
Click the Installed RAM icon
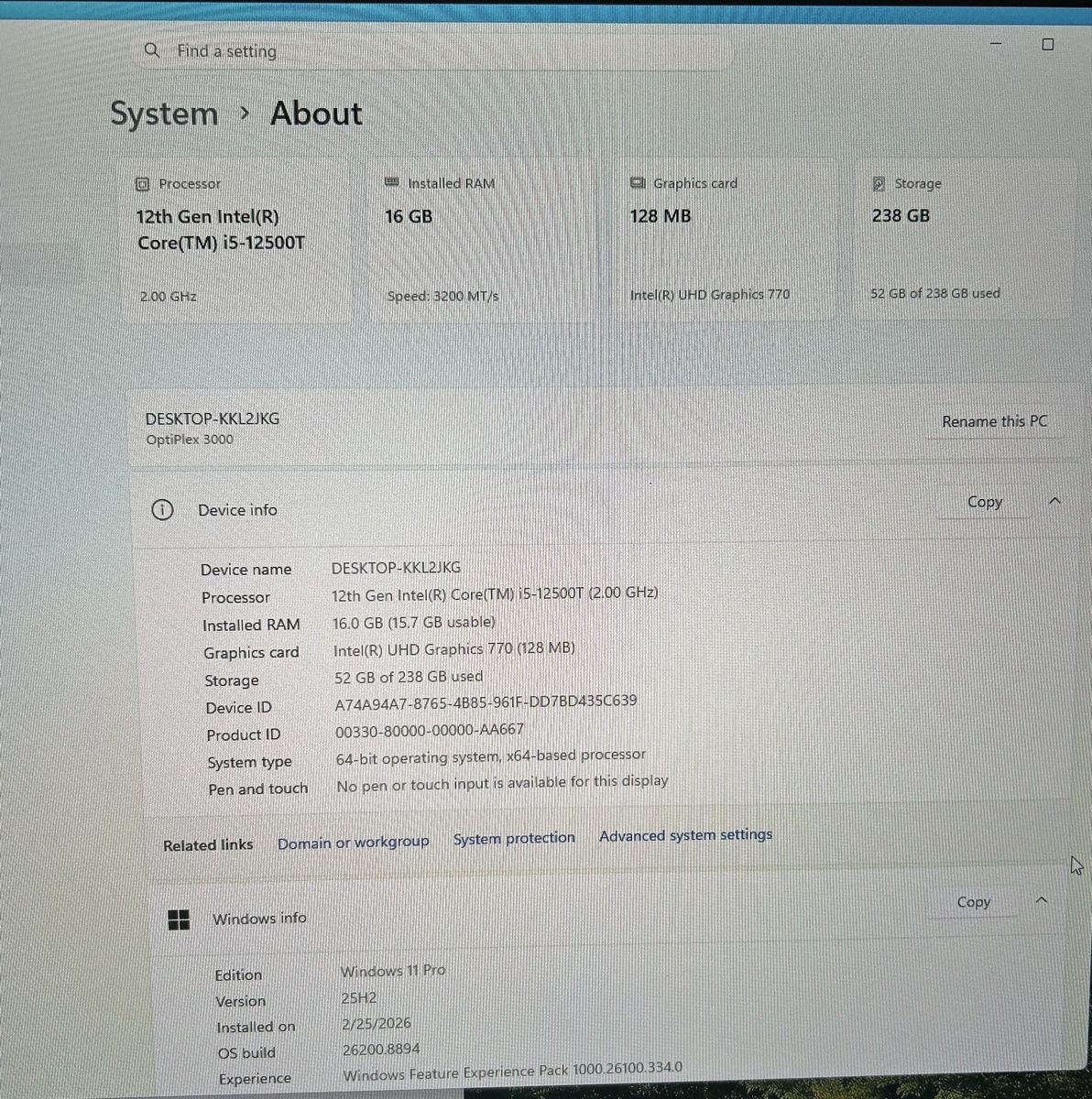(x=392, y=183)
